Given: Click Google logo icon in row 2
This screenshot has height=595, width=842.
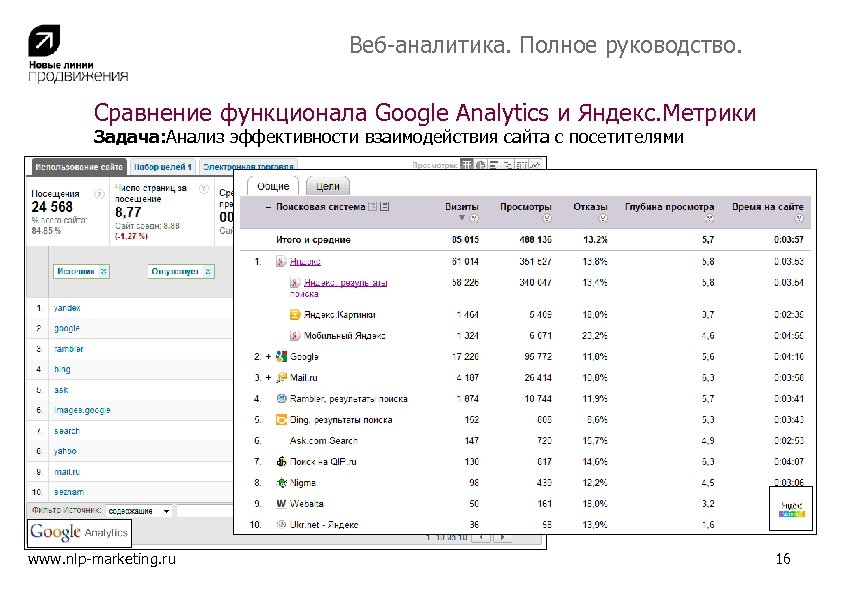Looking at the screenshot, I should (281, 356).
